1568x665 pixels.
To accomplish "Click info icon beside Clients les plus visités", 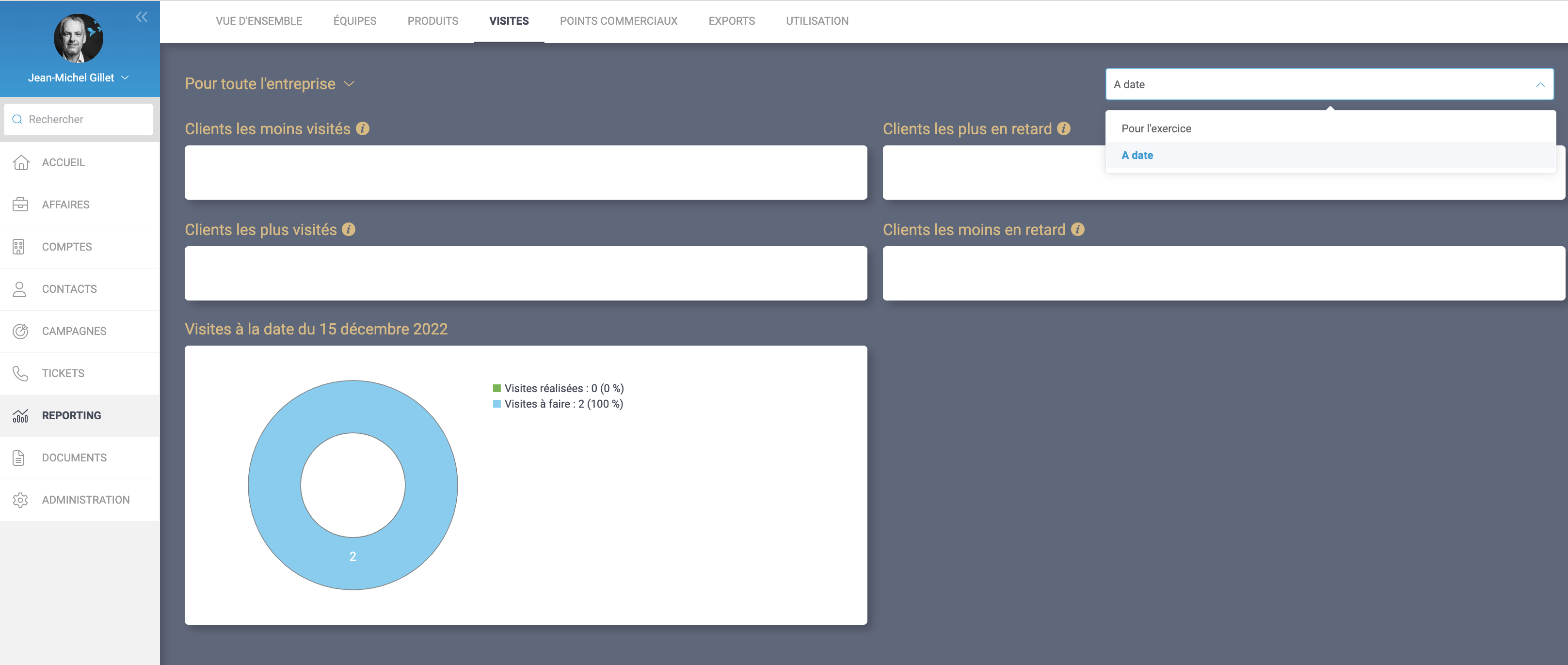I will tap(349, 229).
